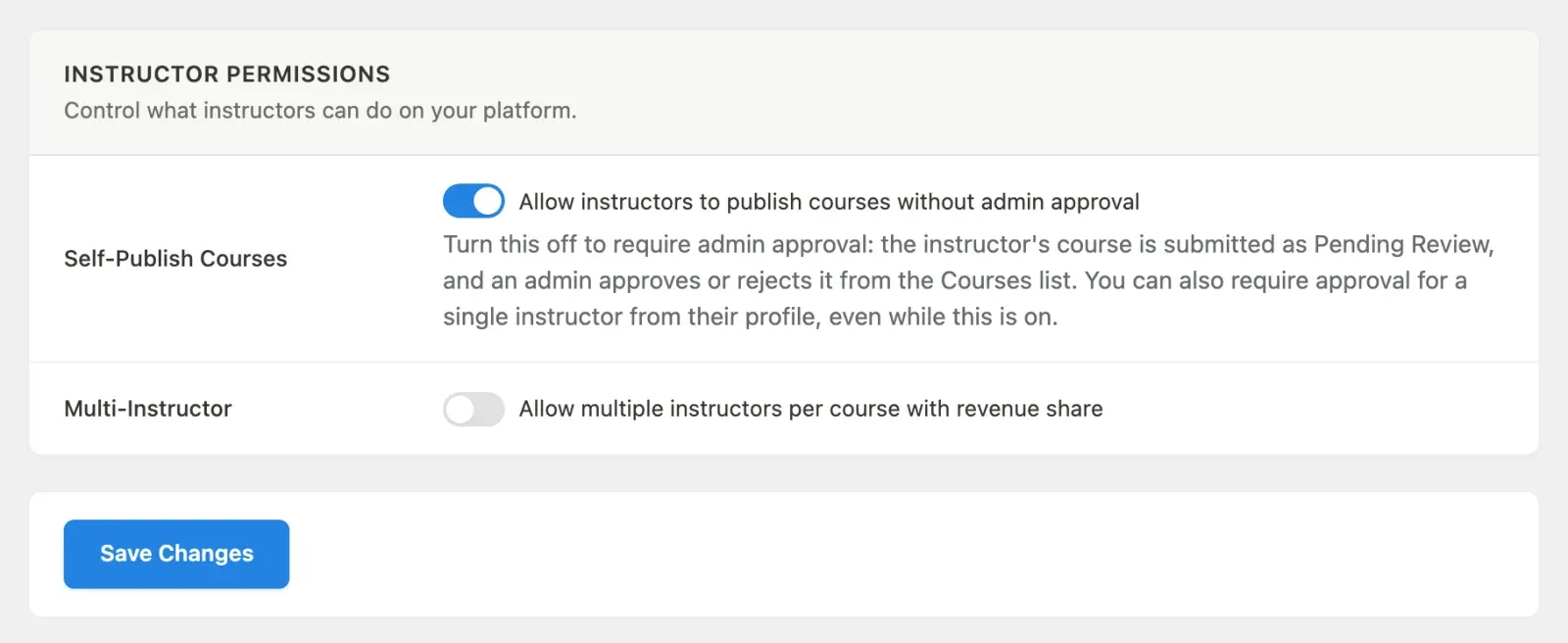Screen dimensions: 1568x643
Task: Click the Save Changes button
Action: [x=176, y=554]
